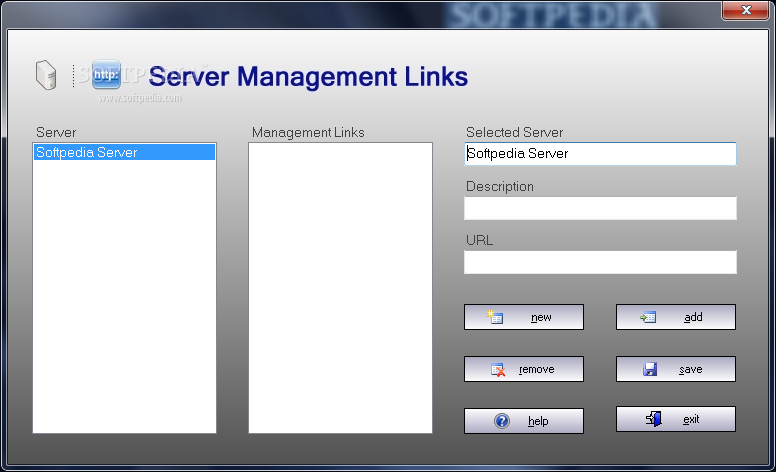Click the blue http: icon in header
The height and width of the screenshot is (472, 776).
[x=106, y=74]
